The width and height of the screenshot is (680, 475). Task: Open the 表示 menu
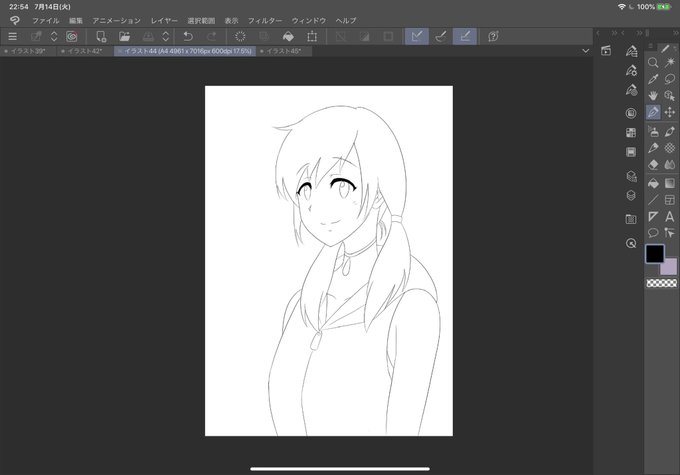(231, 20)
